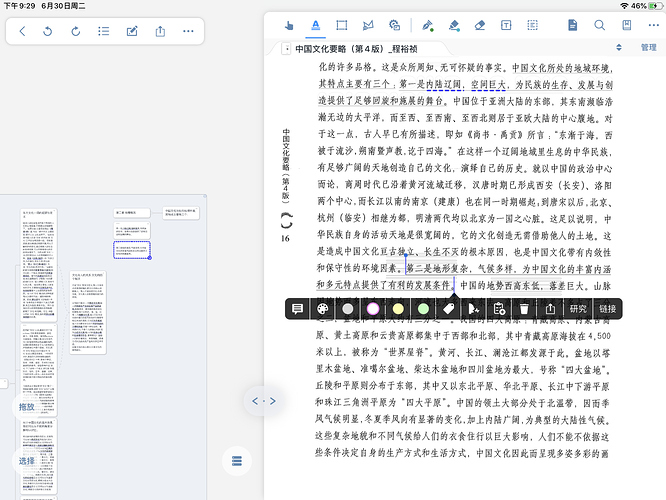Image resolution: width=666 pixels, height=500 pixels.
Task: Copy excerpt with the clipboard icon
Action: [x=499, y=309]
